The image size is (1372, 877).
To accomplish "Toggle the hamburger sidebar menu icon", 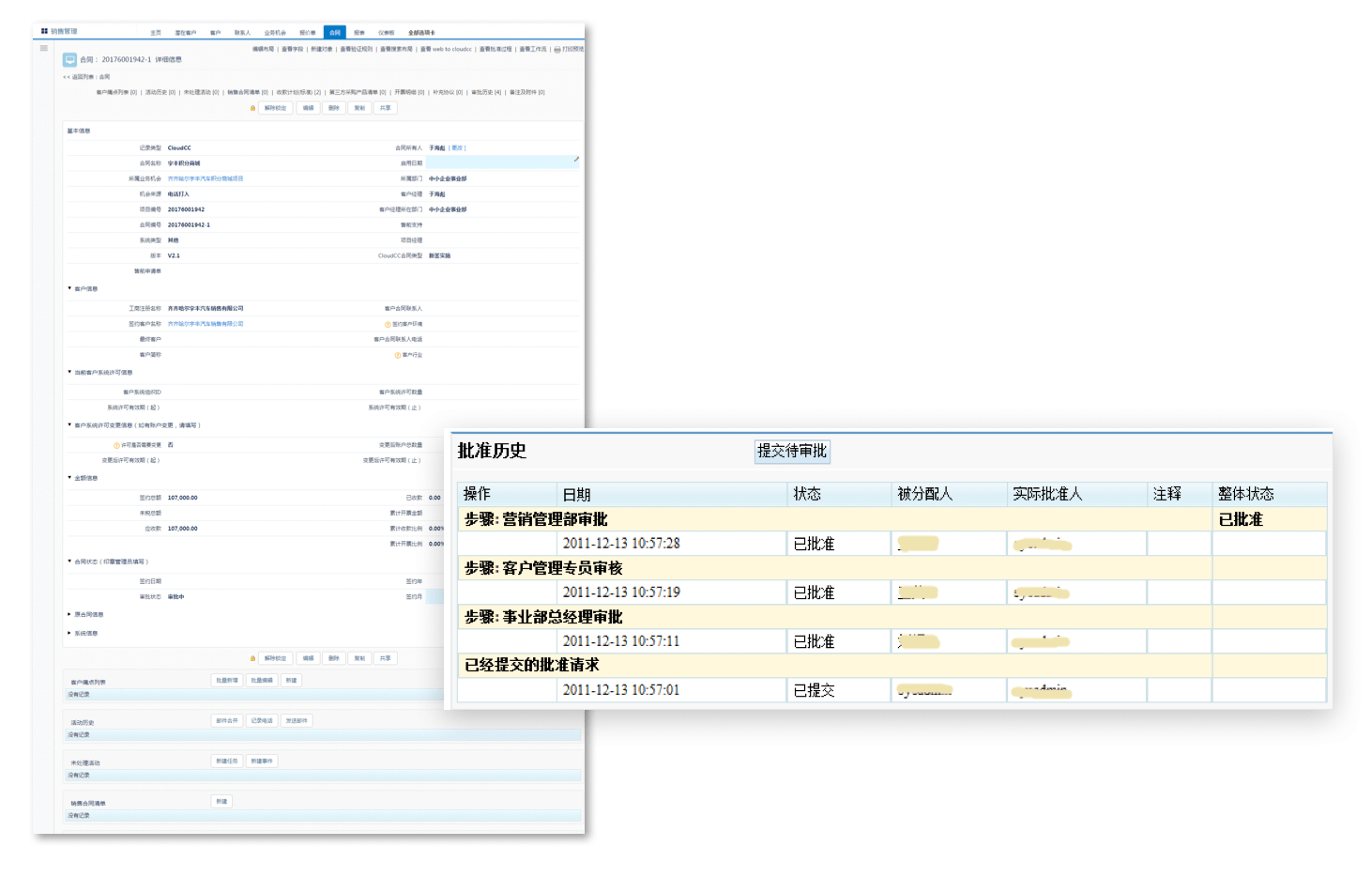I will pos(44,48).
